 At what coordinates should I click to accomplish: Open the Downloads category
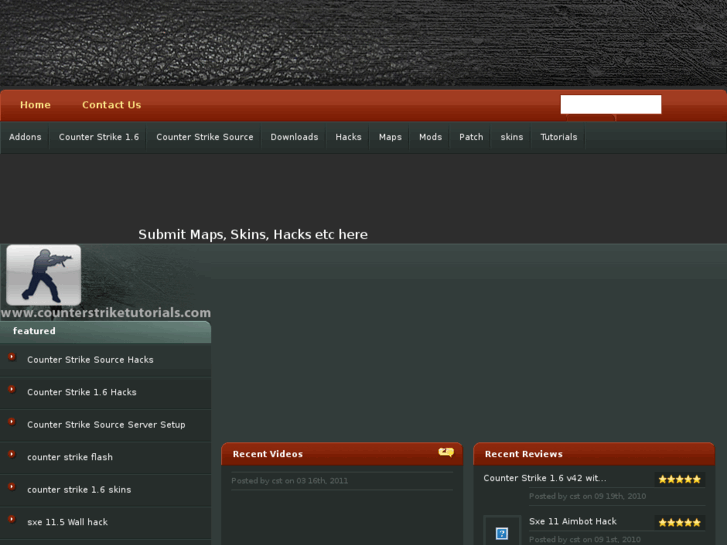click(x=294, y=137)
